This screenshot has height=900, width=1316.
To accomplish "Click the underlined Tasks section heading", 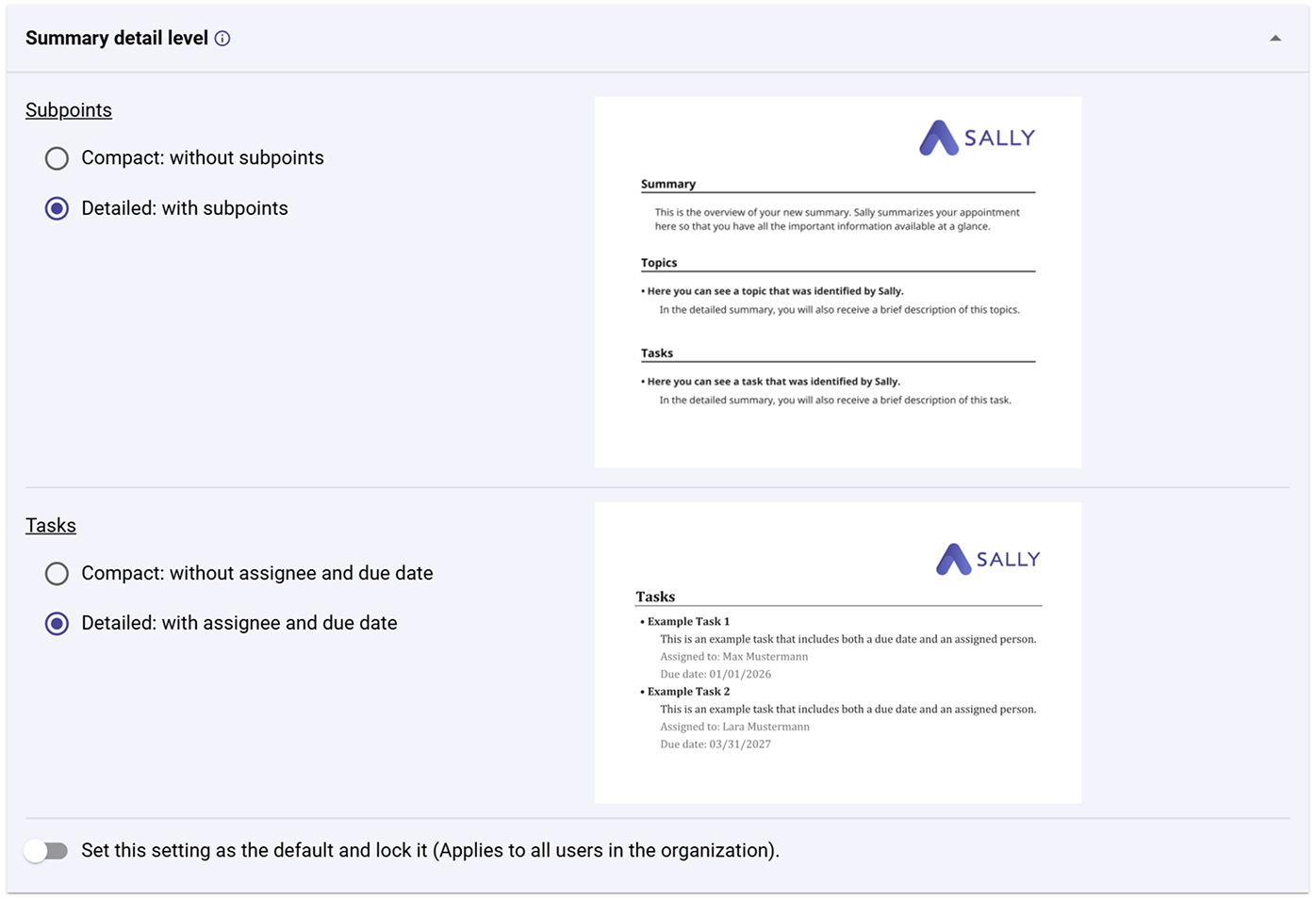I will [51, 526].
